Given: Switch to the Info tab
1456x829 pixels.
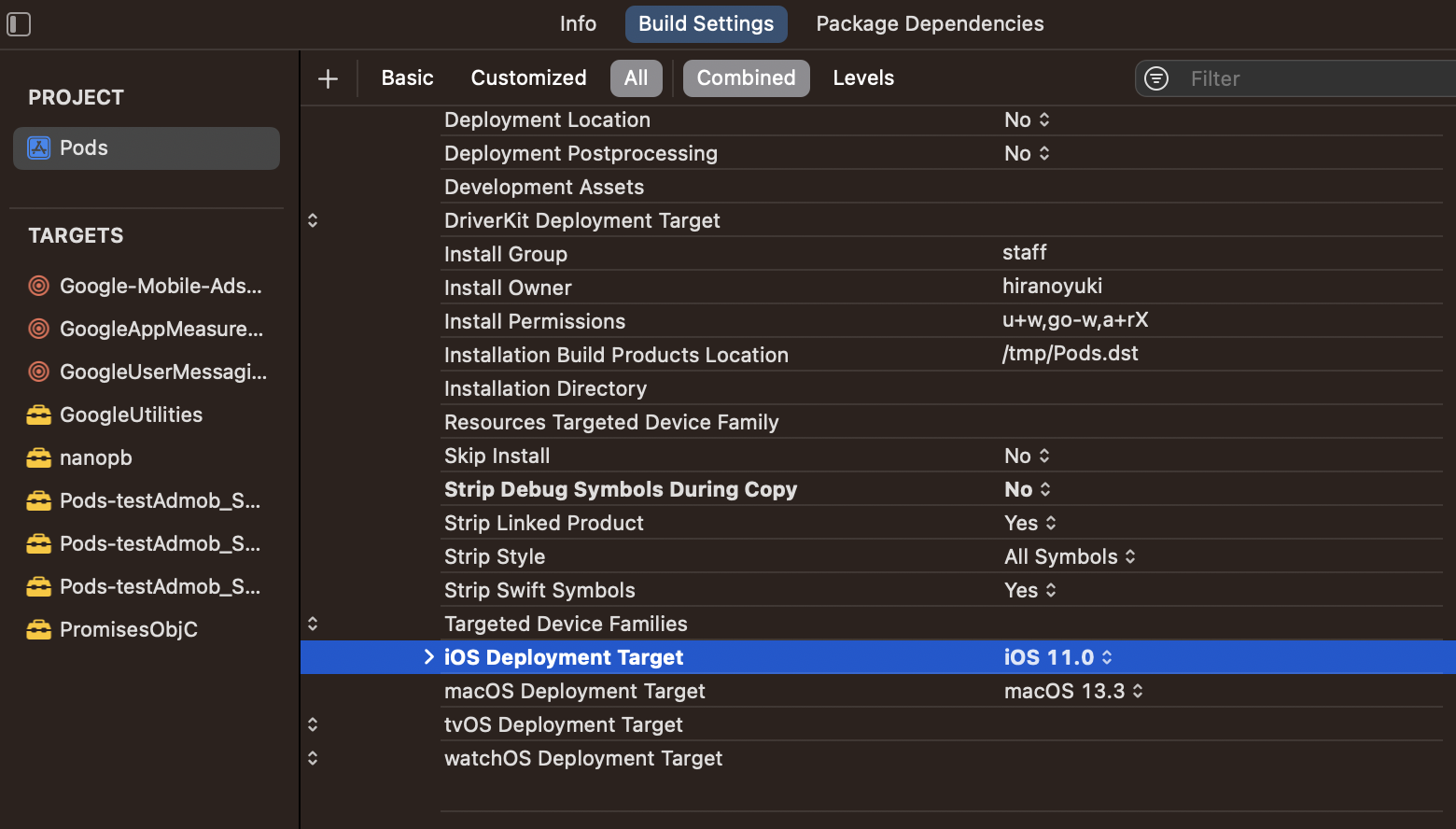Looking at the screenshot, I should [x=577, y=23].
